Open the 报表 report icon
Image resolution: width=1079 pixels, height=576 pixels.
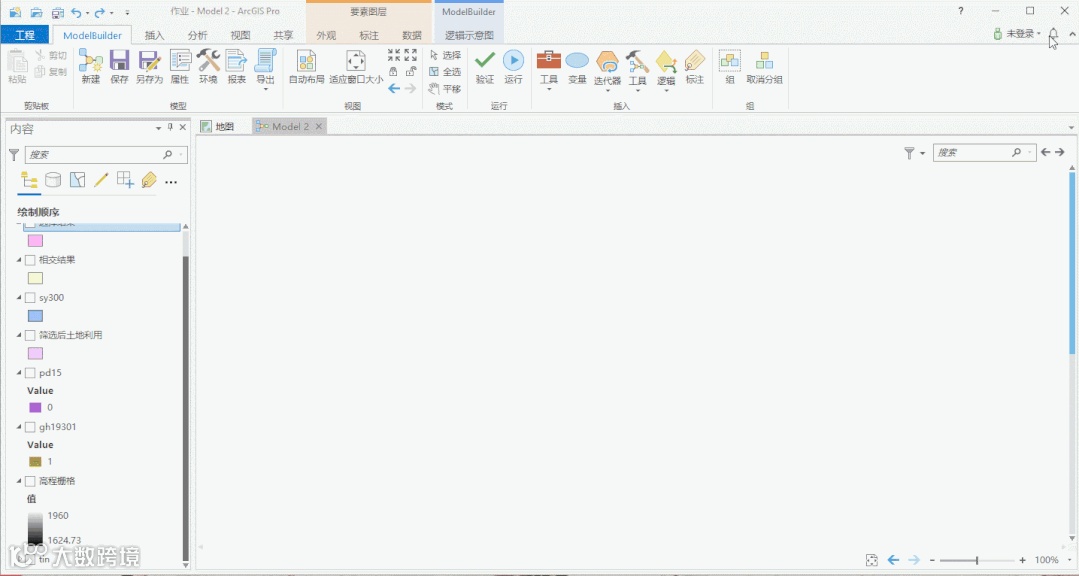237,67
